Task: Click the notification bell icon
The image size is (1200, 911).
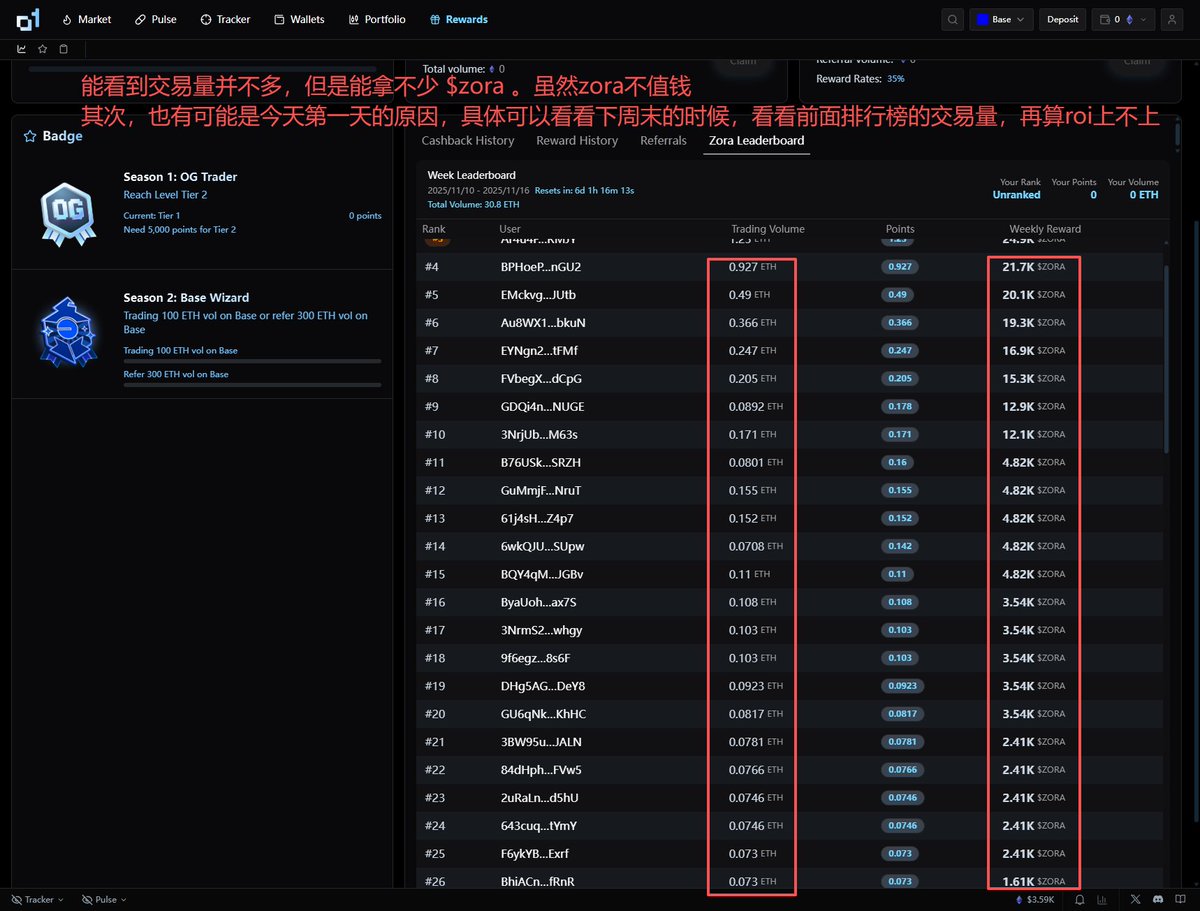Action: tap(1080, 899)
